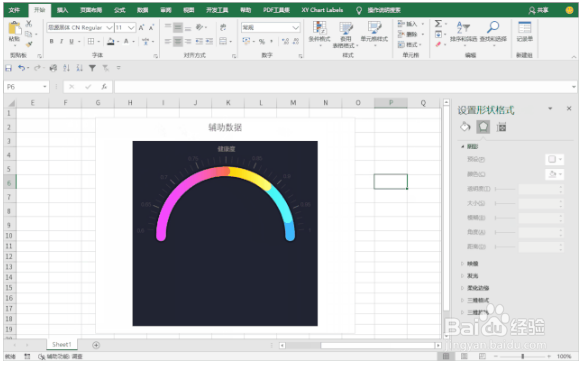The width and height of the screenshot is (579, 366).
Task: Click the zoom slider in status bar
Action: [x=522, y=356]
